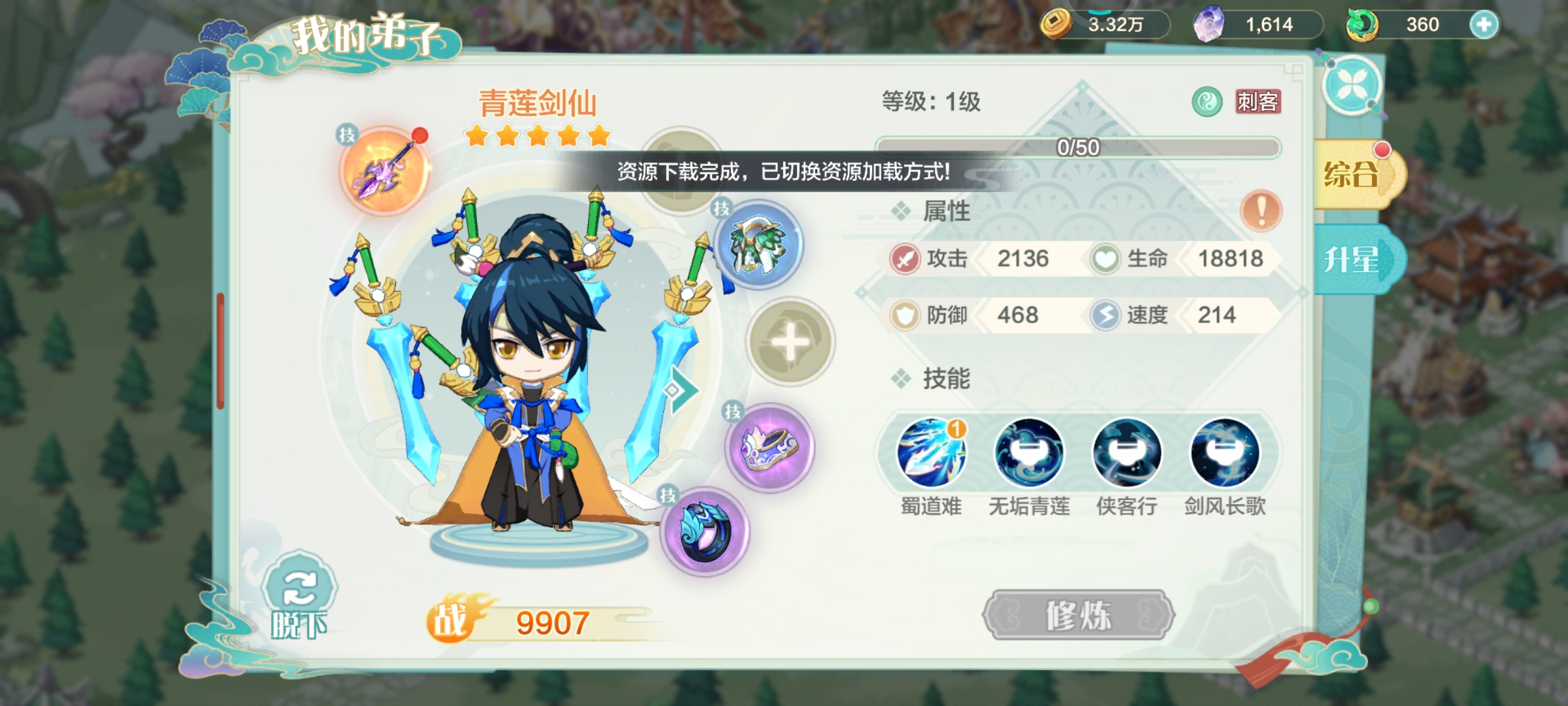Click the 0/50 experience progress bar
Screen dimensions: 1568x706
point(1078,148)
